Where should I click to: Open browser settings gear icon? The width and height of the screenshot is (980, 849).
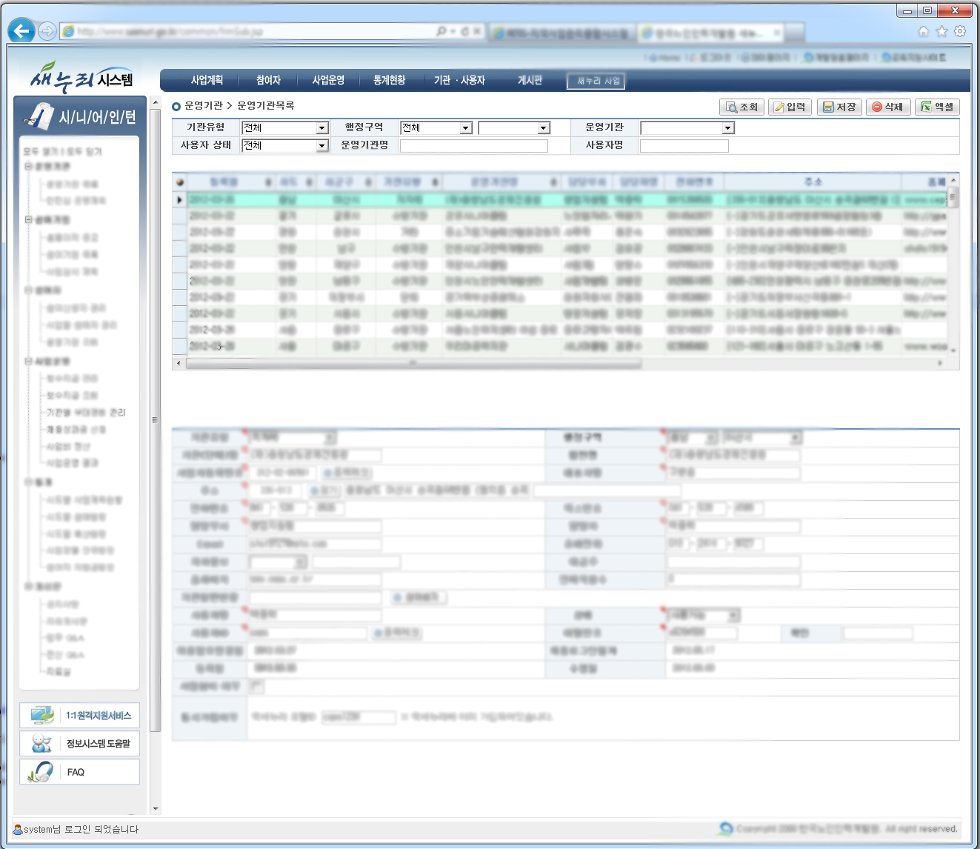point(959,31)
